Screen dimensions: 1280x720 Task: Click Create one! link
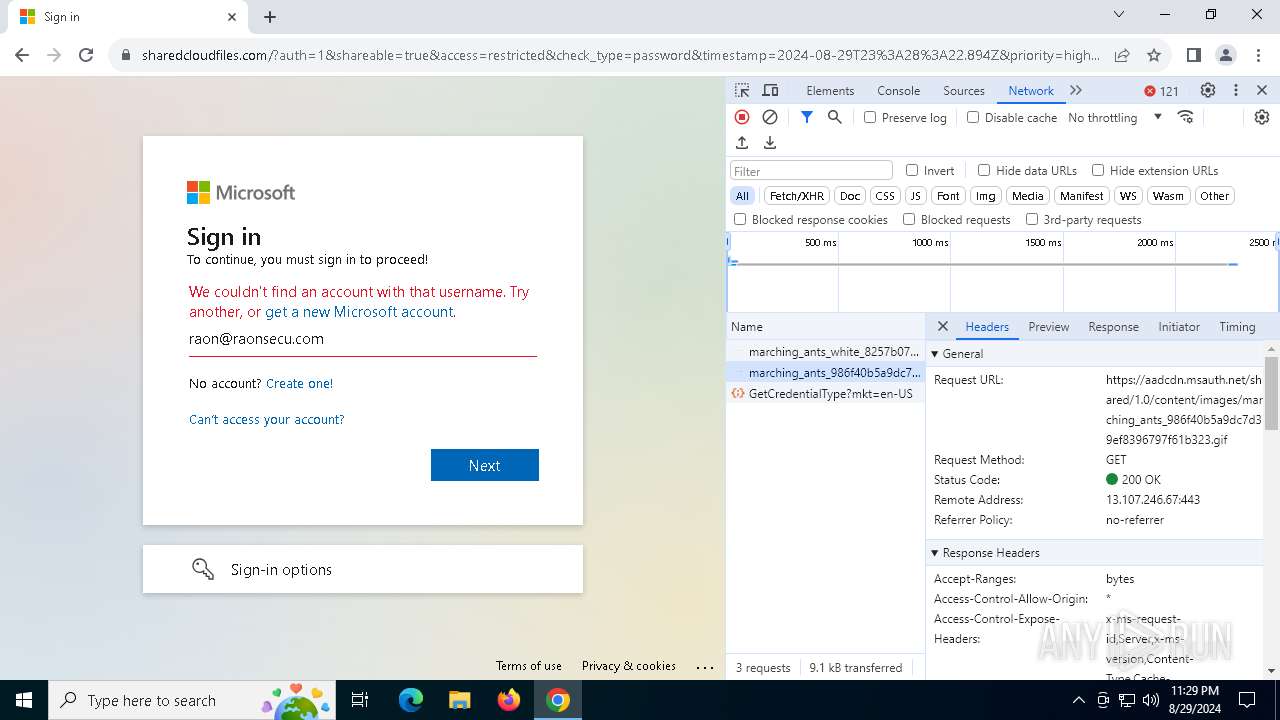(299, 383)
